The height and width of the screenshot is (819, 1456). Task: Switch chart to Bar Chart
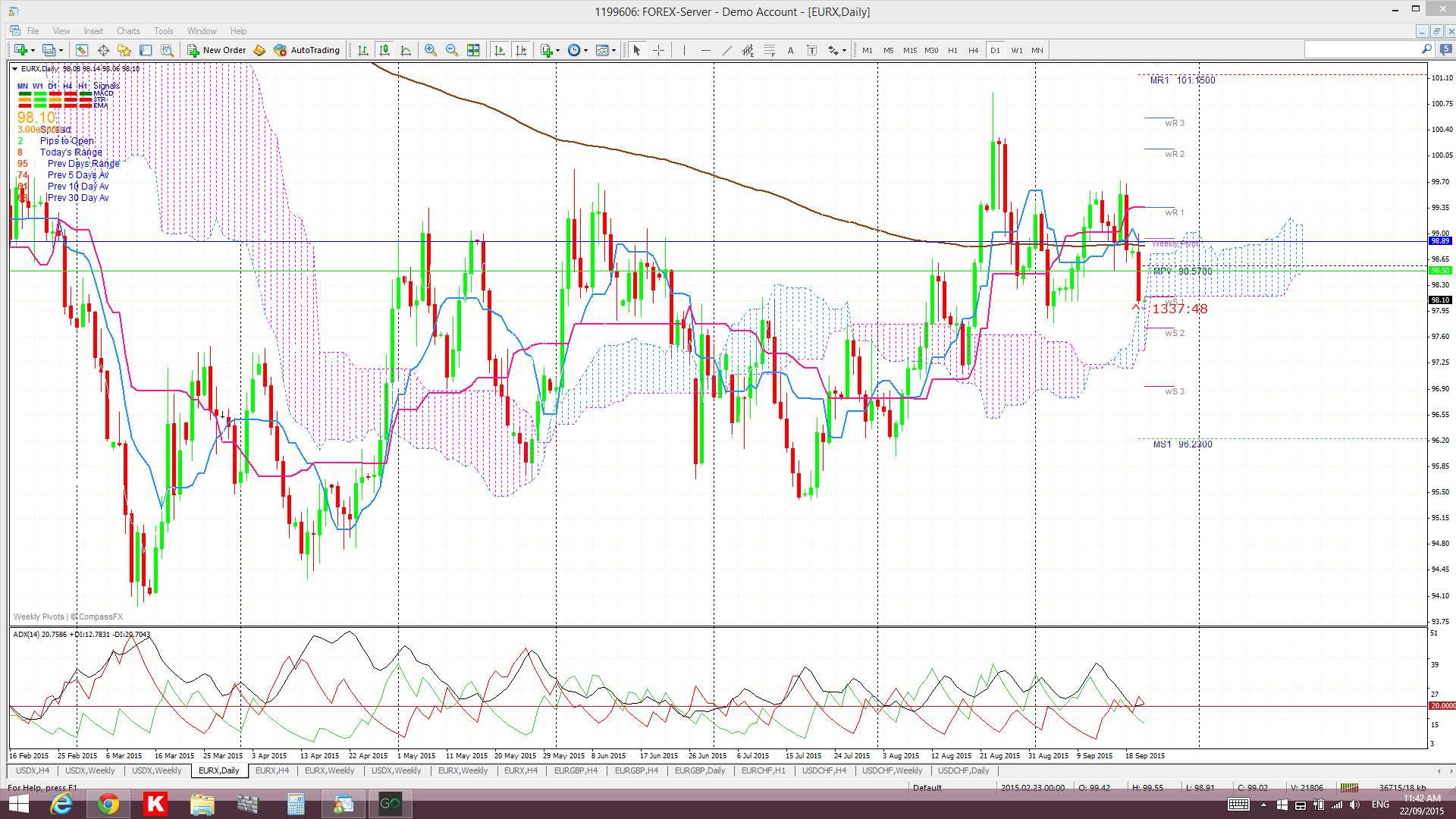363,50
